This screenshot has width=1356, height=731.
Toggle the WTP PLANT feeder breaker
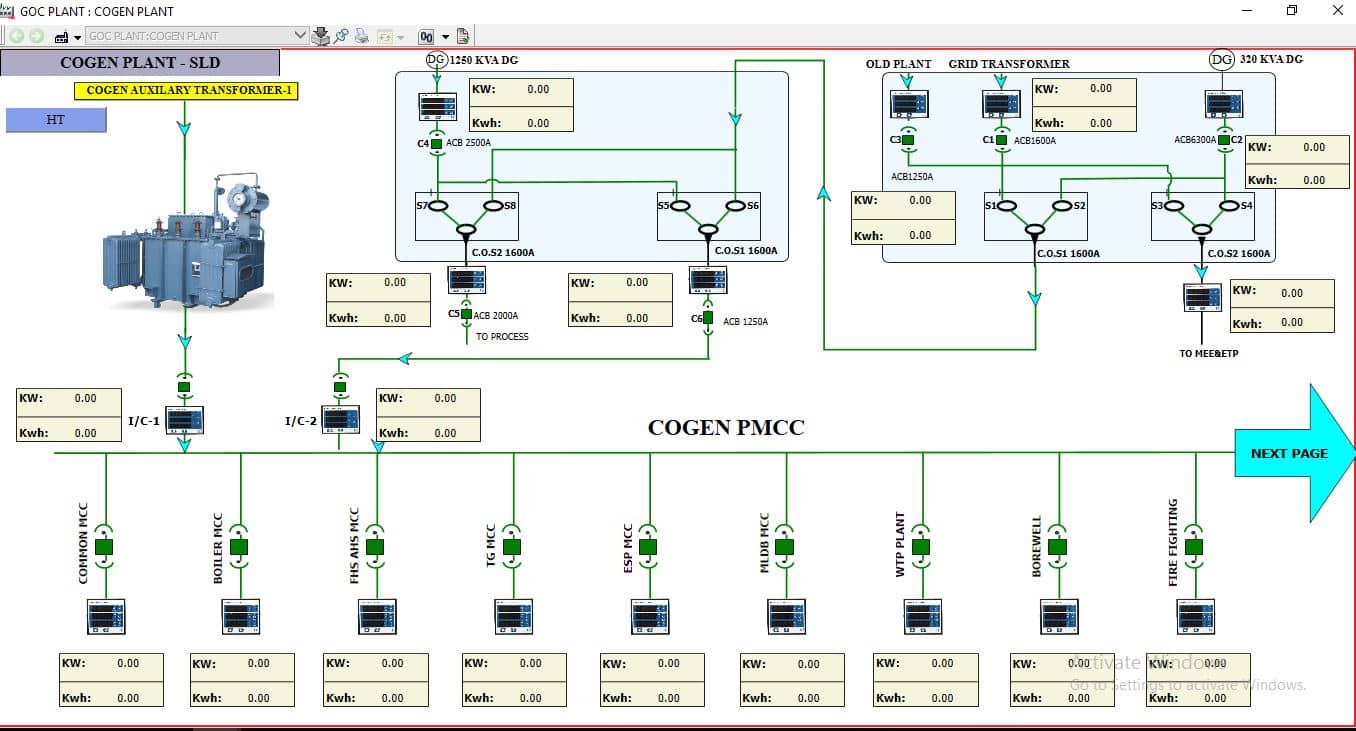click(x=922, y=545)
